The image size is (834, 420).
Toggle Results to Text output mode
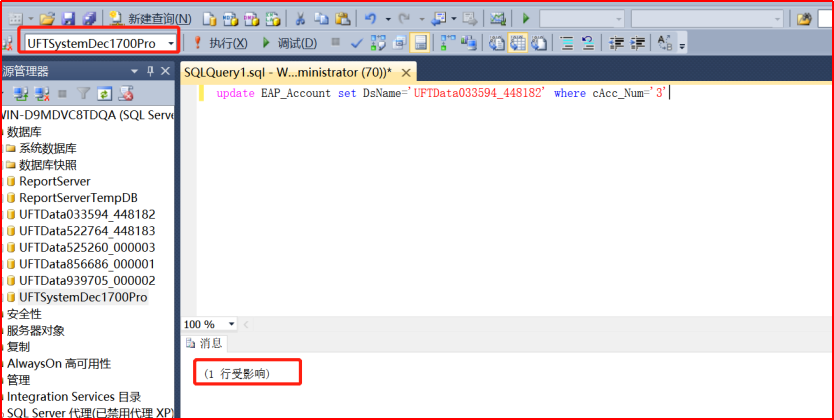pyautogui.click(x=496, y=43)
